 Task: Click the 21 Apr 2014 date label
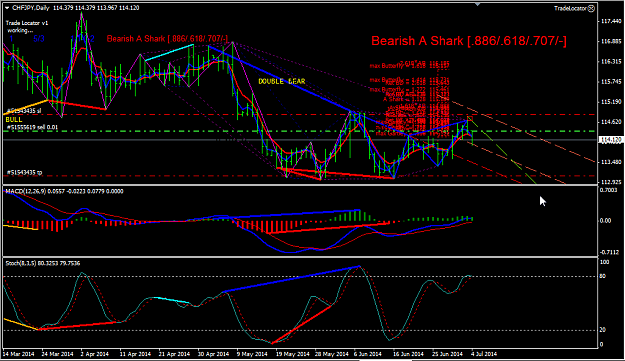(x=174, y=354)
